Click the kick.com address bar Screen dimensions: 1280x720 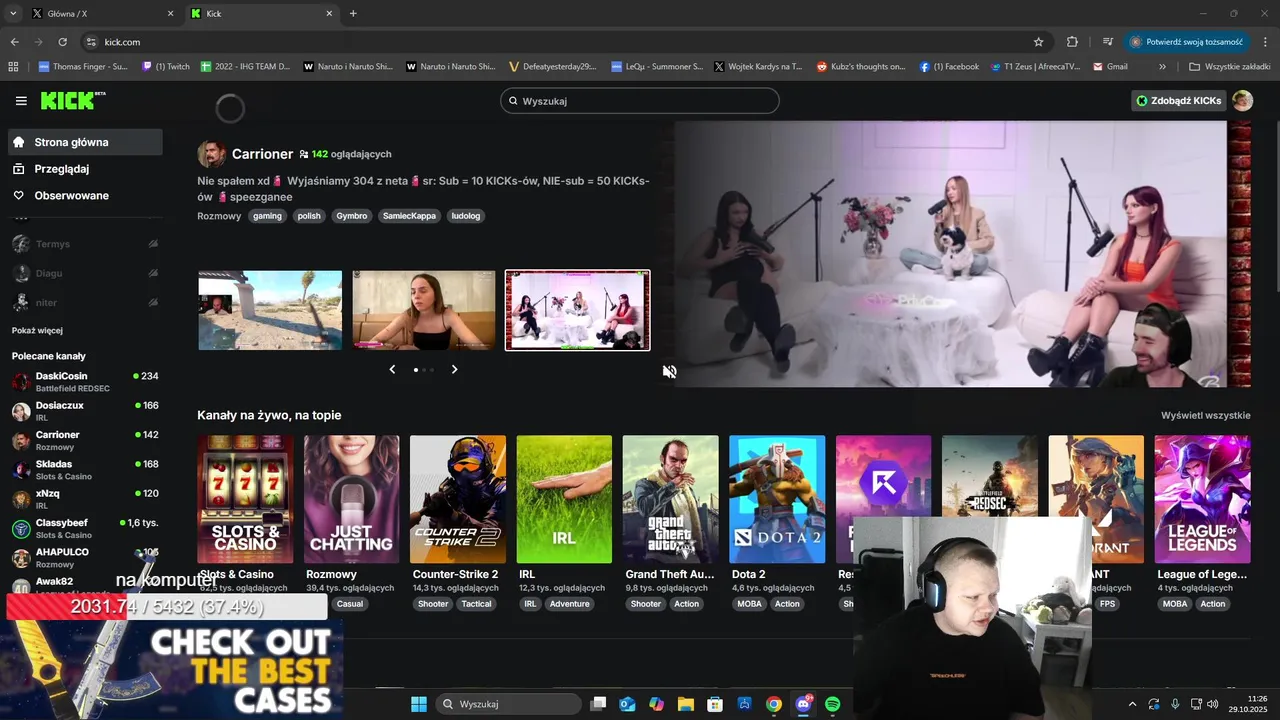[x=560, y=42]
